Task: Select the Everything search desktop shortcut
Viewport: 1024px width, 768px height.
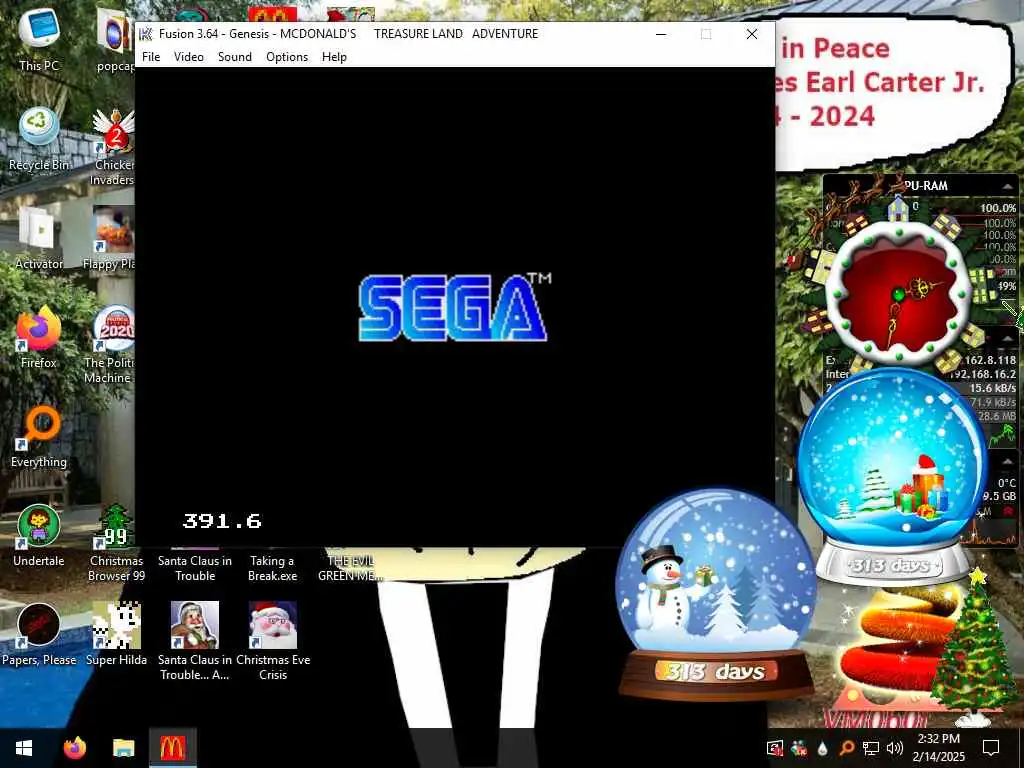Action: (39, 437)
